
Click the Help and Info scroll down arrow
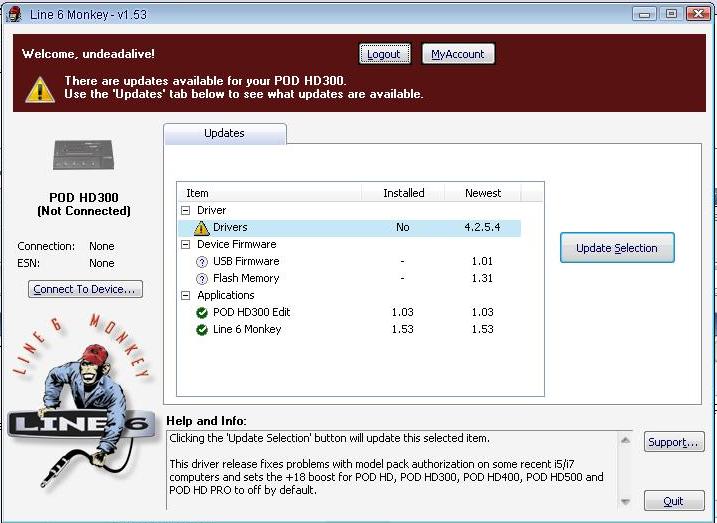click(625, 502)
